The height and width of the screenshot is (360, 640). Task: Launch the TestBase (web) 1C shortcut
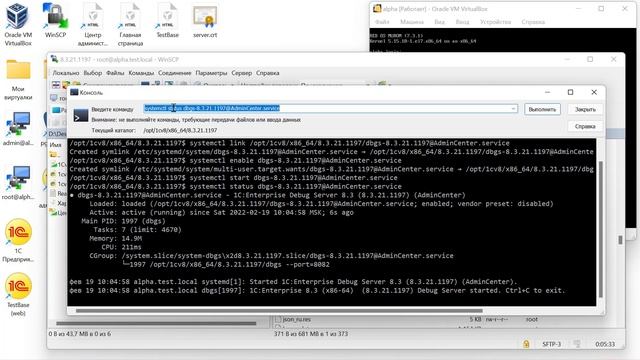tap(18, 295)
